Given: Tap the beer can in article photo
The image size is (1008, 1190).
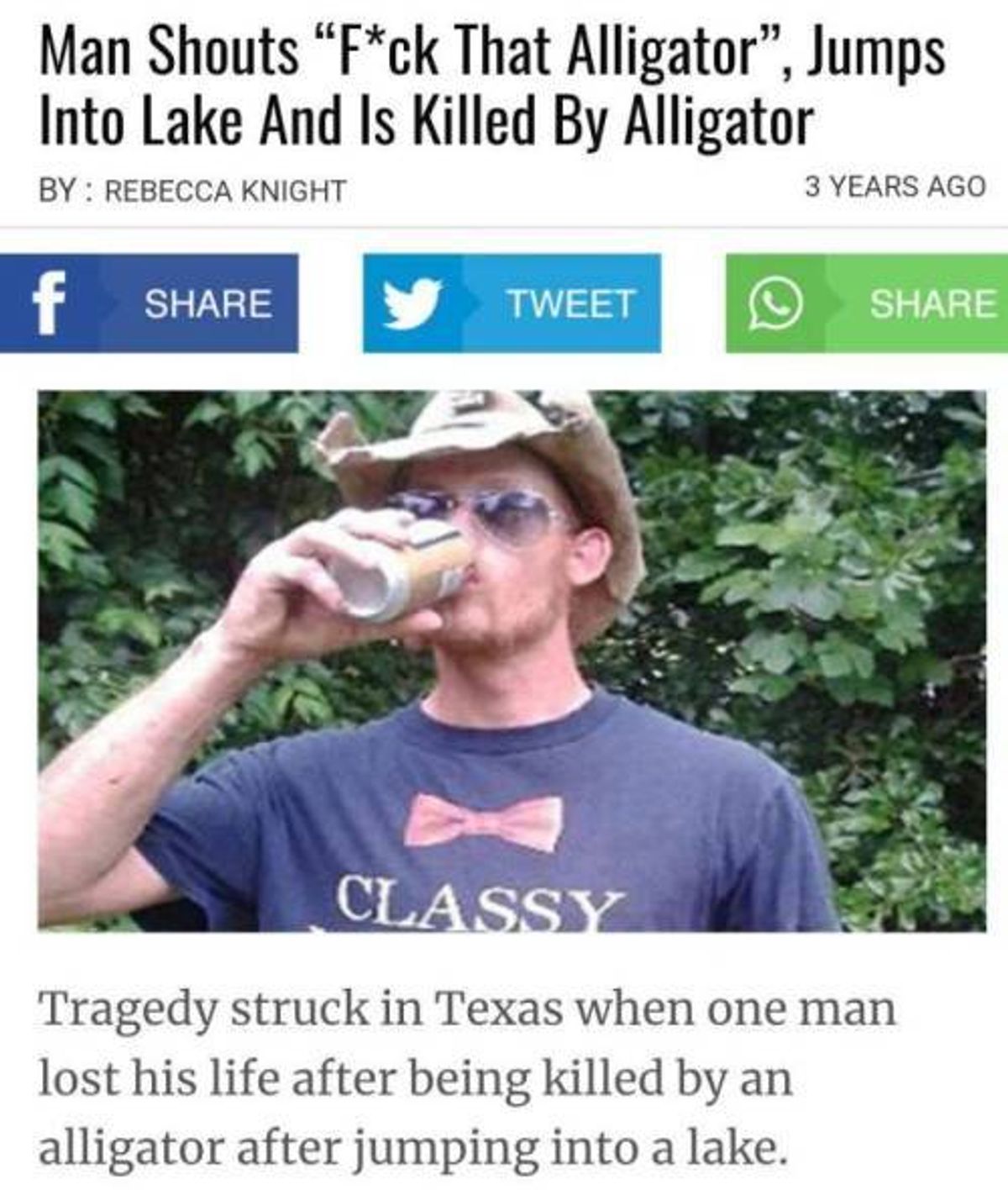Looking at the screenshot, I should click(x=402, y=569).
